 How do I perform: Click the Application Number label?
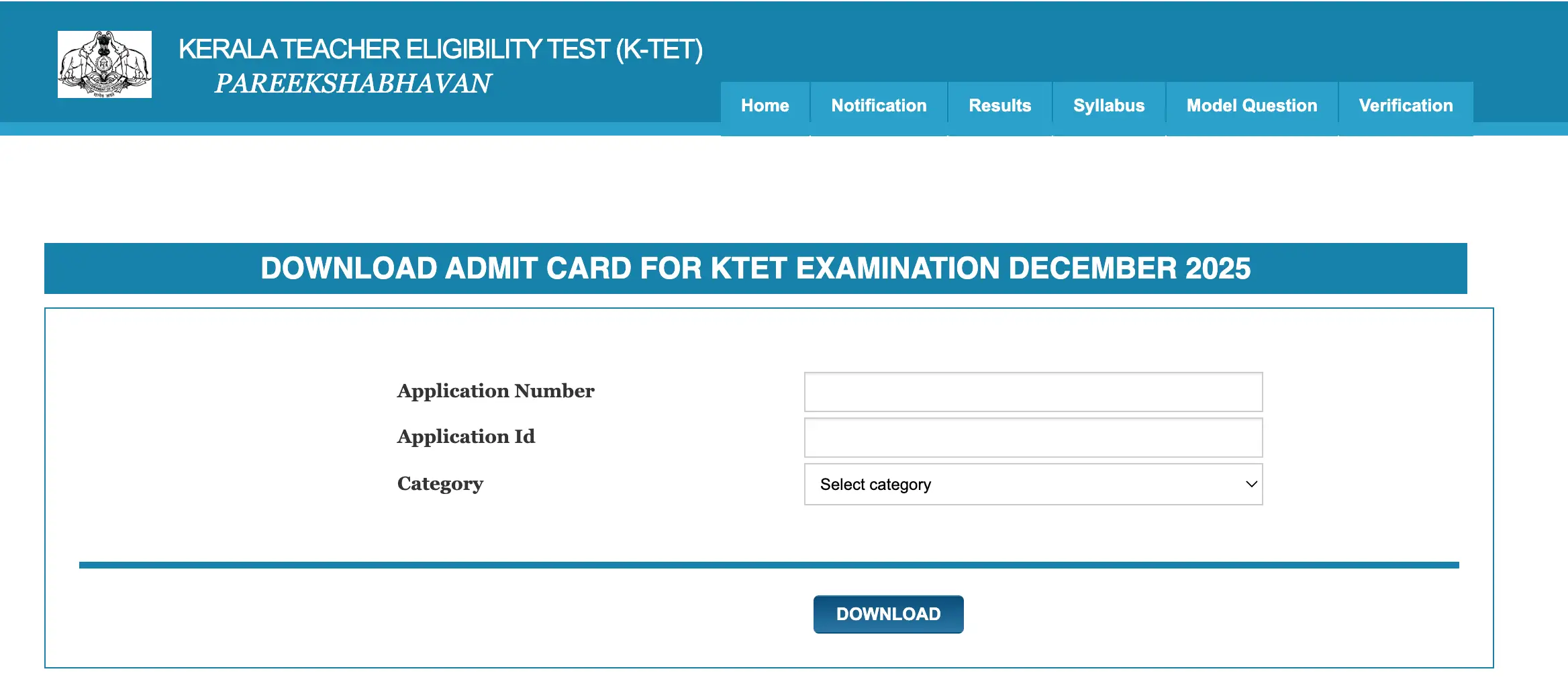(x=495, y=391)
